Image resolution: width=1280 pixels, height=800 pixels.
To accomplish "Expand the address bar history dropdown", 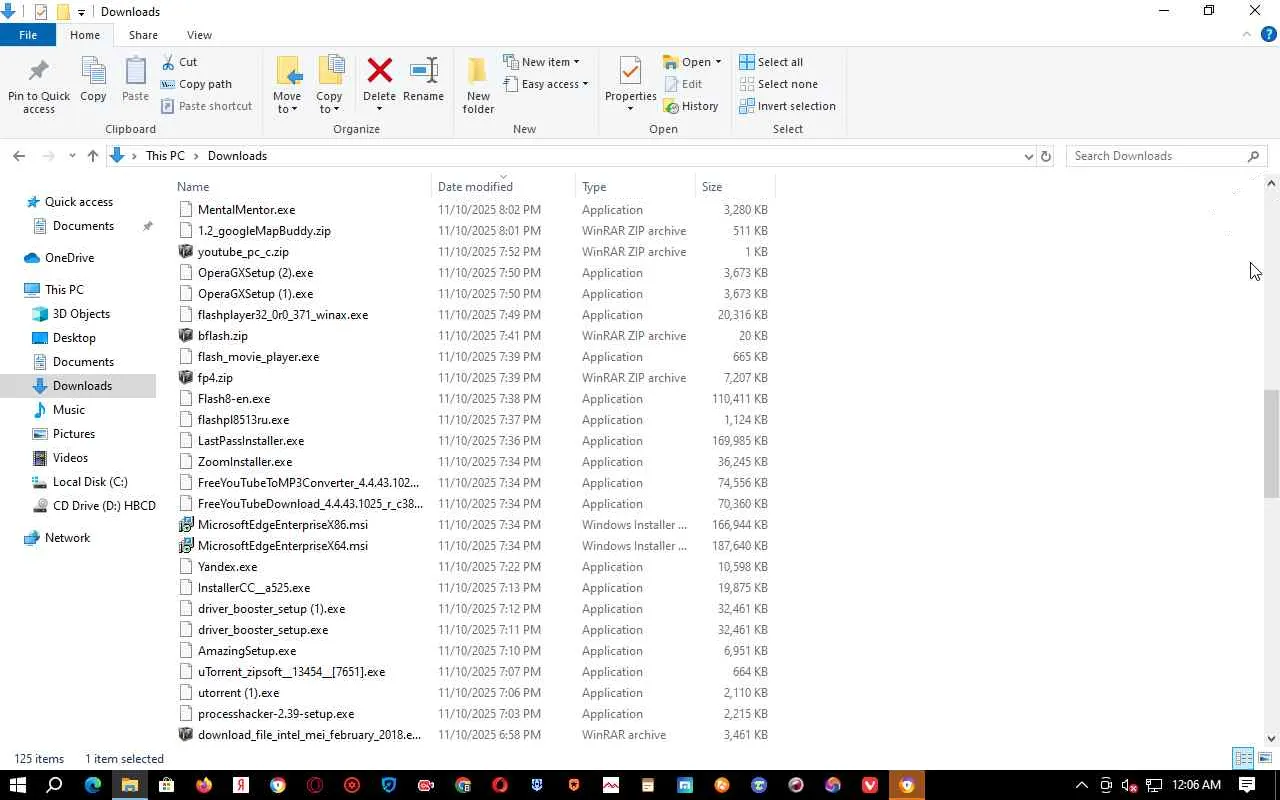I will [x=1028, y=156].
